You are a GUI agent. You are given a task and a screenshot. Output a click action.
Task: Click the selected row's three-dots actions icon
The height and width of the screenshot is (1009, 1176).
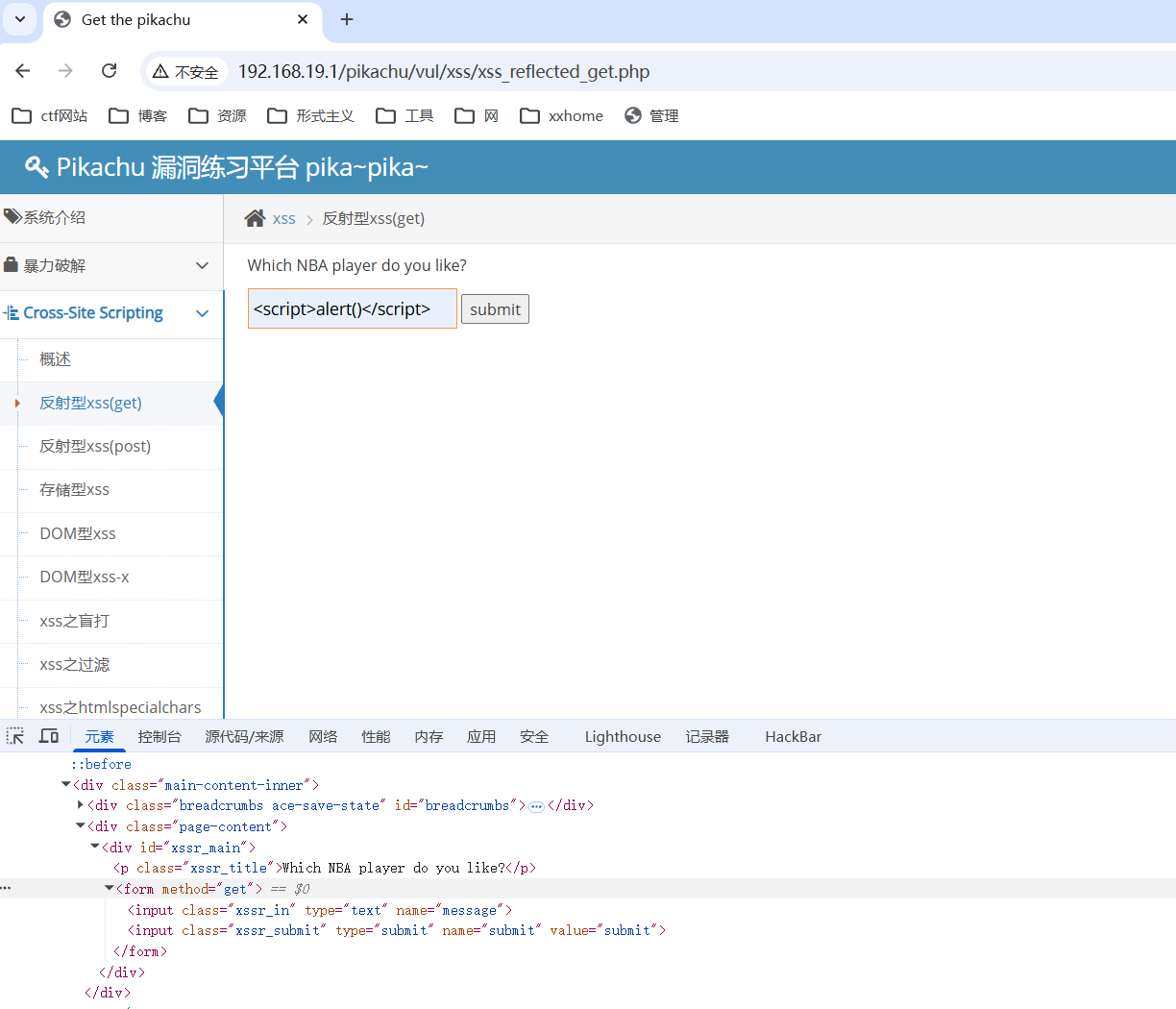coord(6,889)
